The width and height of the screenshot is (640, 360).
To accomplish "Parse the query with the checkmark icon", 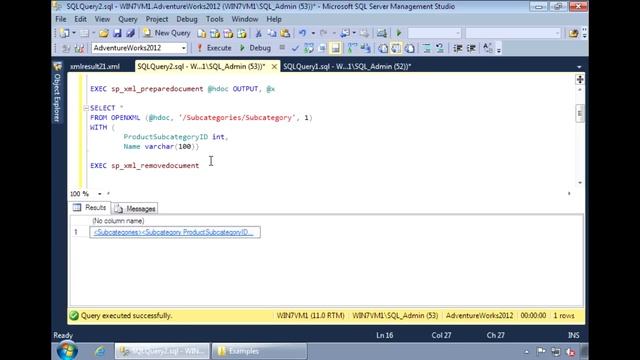I will point(295,48).
